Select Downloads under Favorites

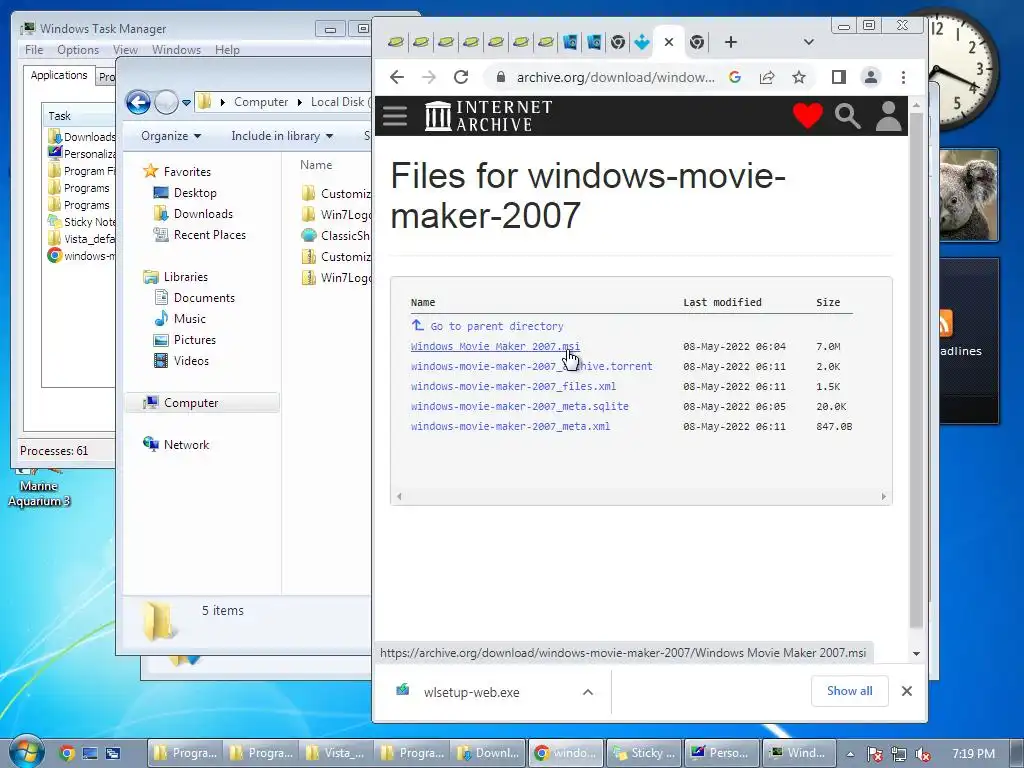click(202, 214)
